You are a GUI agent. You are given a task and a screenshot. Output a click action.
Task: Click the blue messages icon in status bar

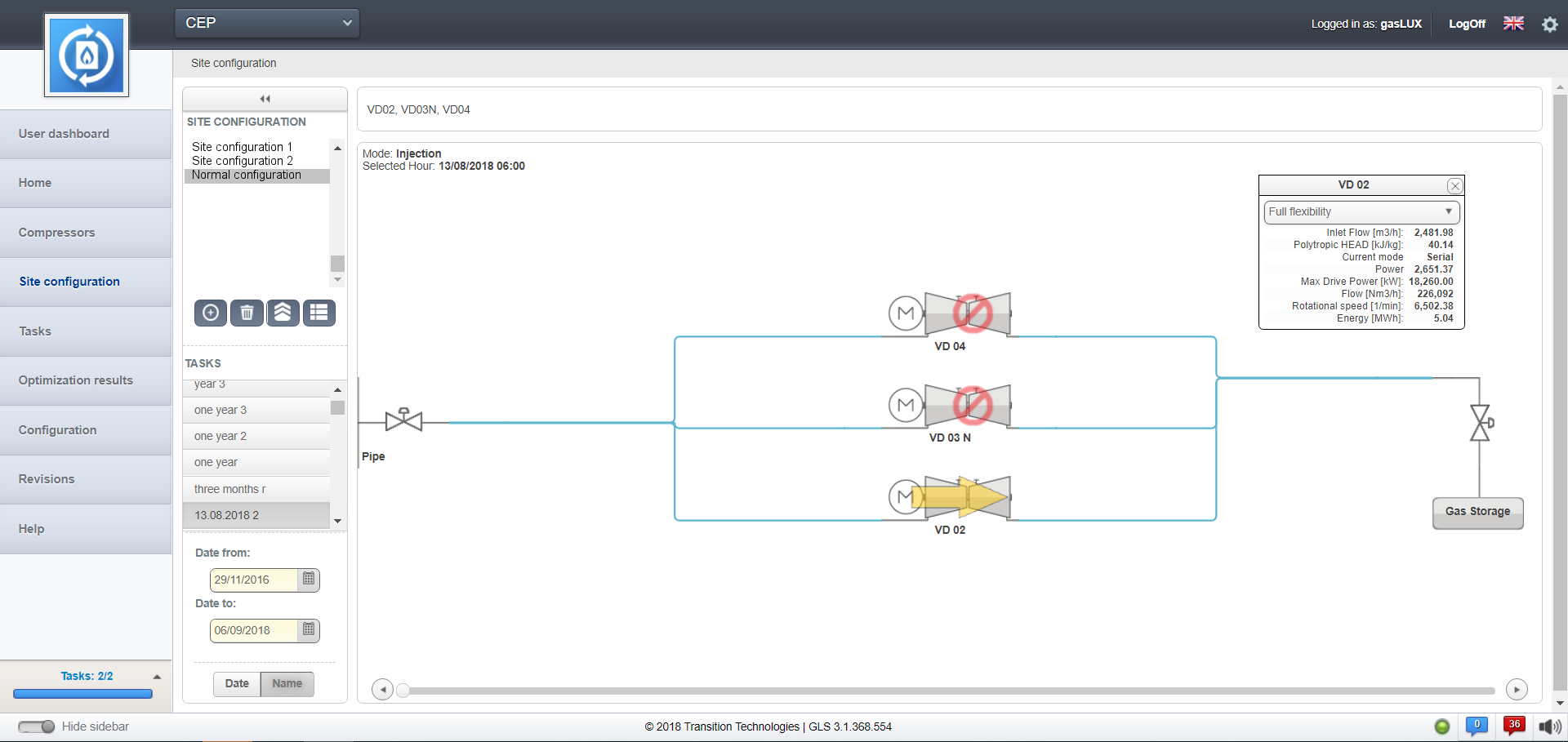[x=1477, y=725]
